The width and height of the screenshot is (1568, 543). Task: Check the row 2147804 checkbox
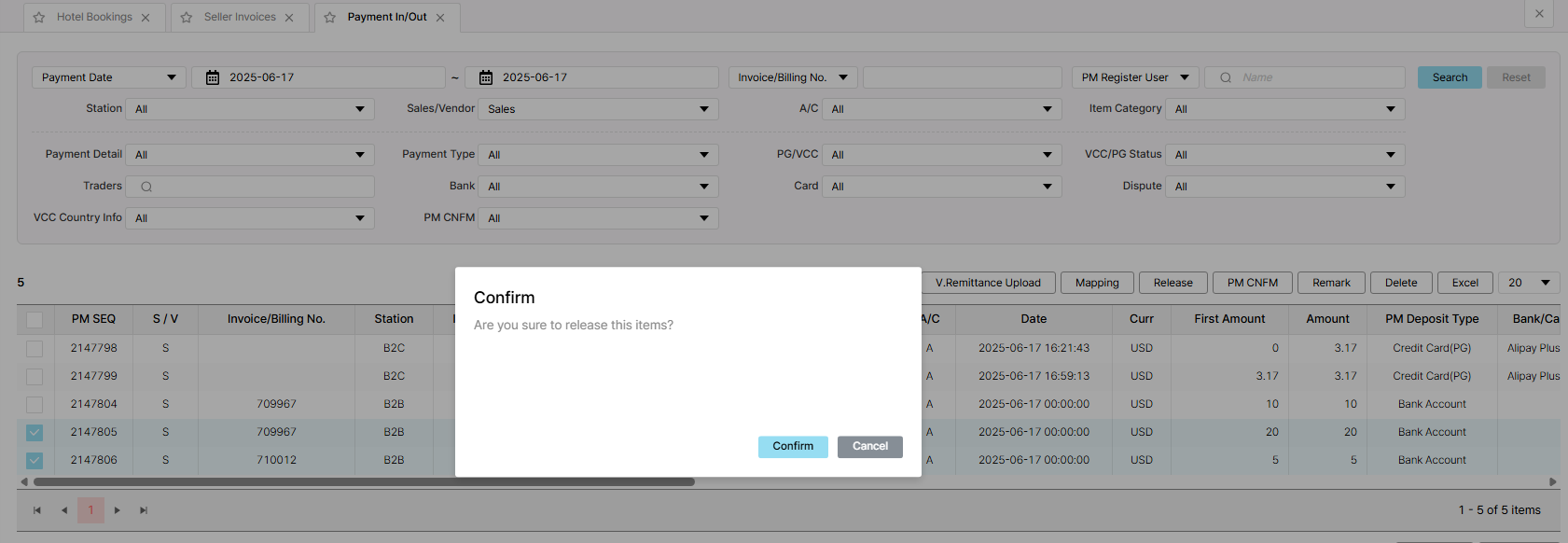click(x=35, y=405)
